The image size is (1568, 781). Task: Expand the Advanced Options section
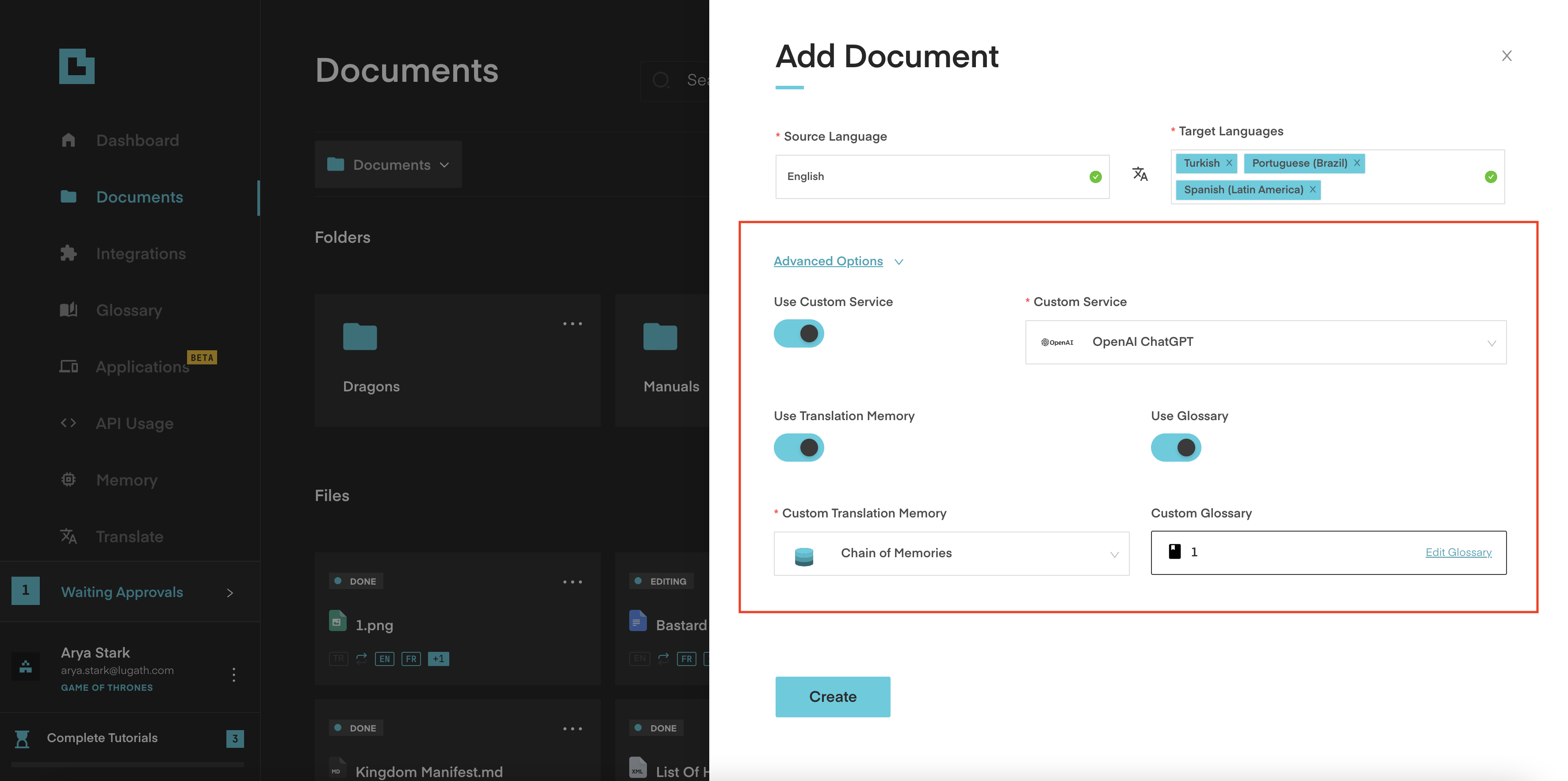point(839,262)
